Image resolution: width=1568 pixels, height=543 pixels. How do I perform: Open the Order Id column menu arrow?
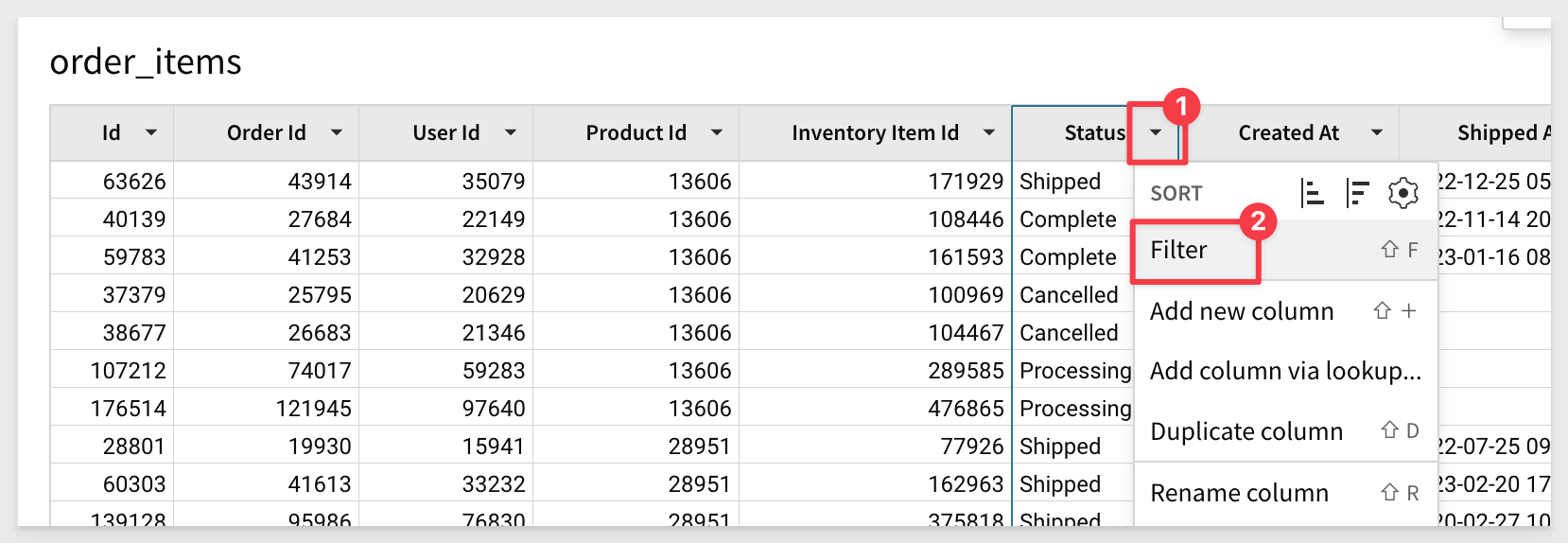coord(337,133)
